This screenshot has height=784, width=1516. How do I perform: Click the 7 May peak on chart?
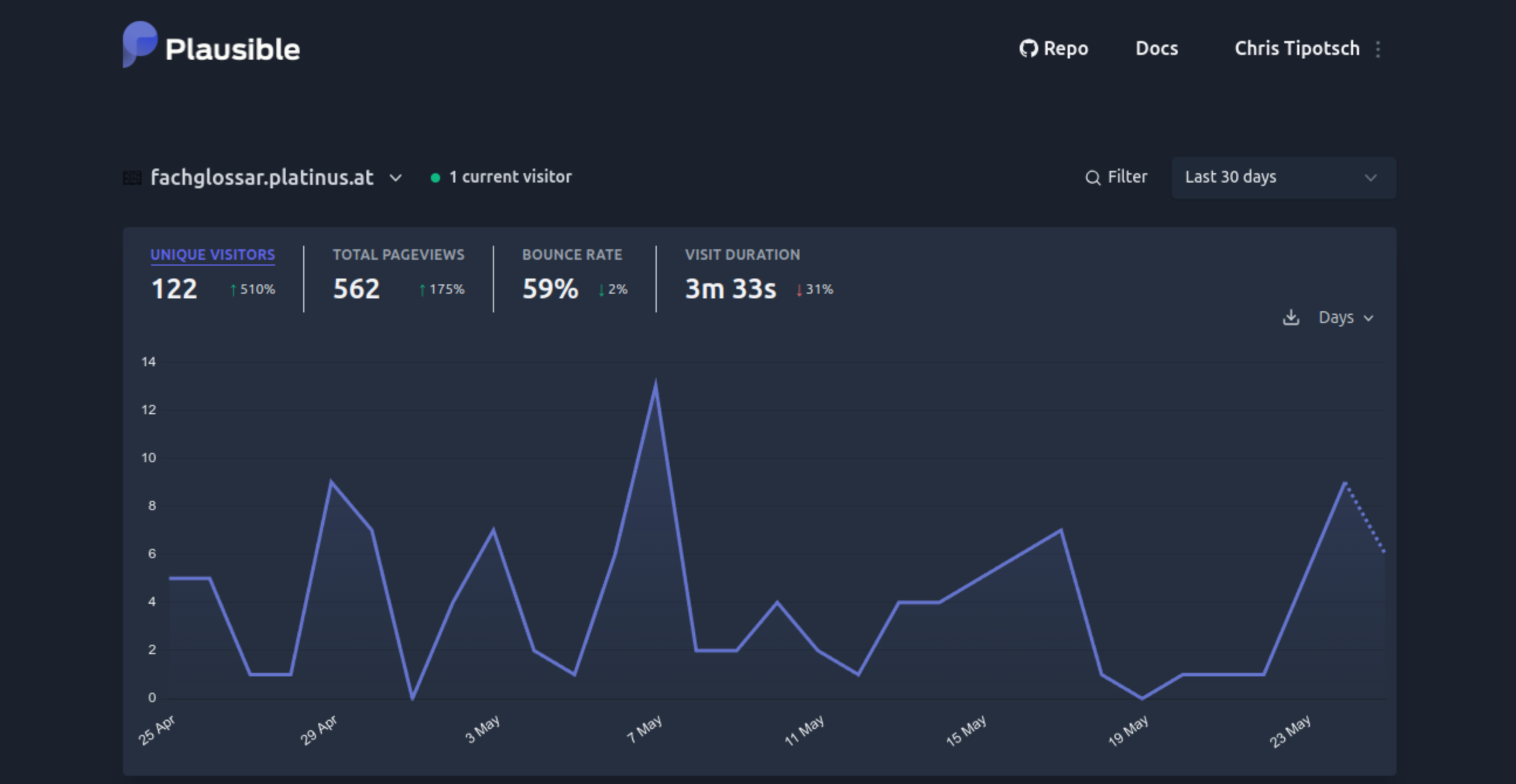click(x=656, y=385)
